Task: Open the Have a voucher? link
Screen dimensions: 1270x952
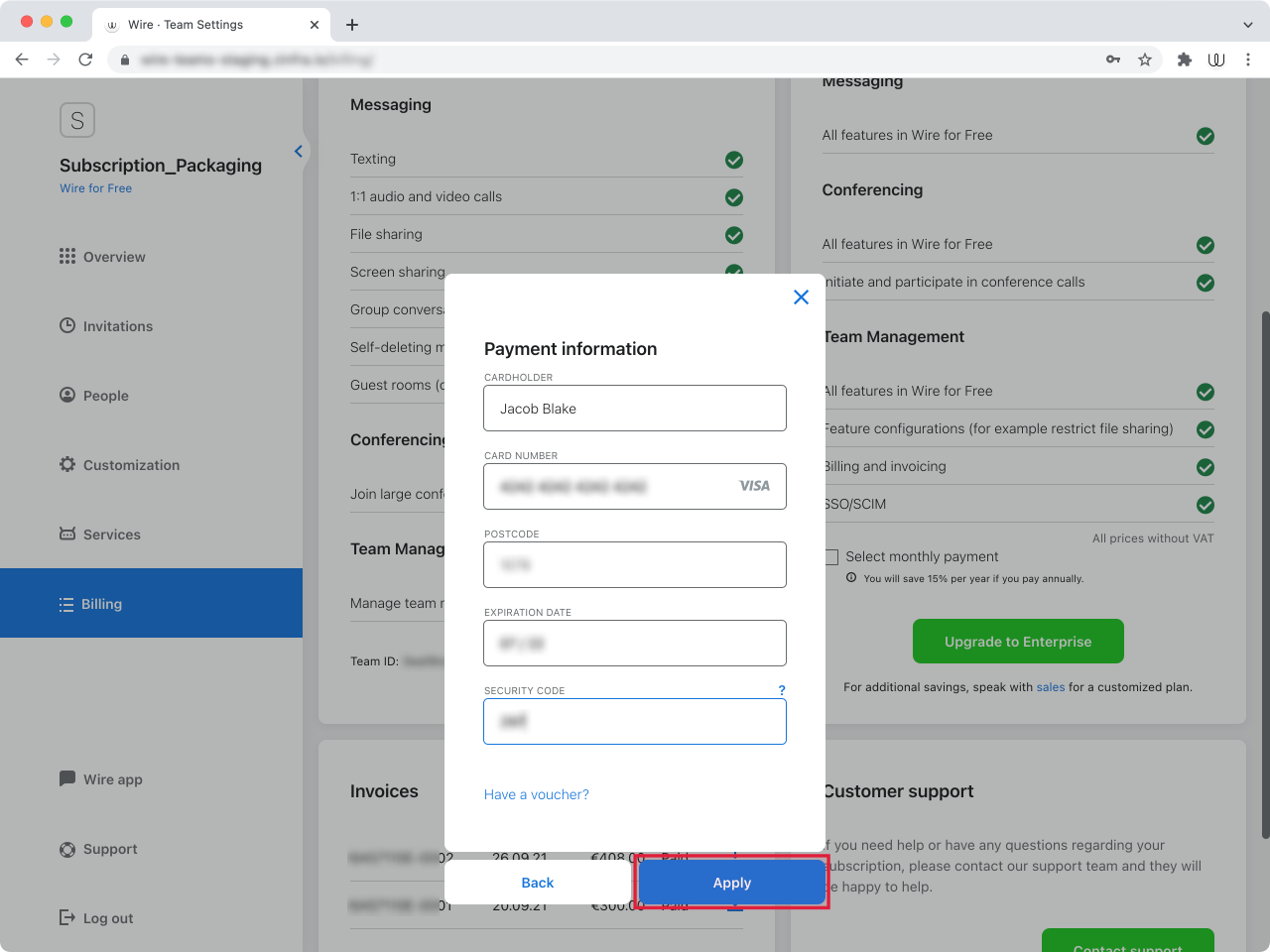Action: coord(537,794)
